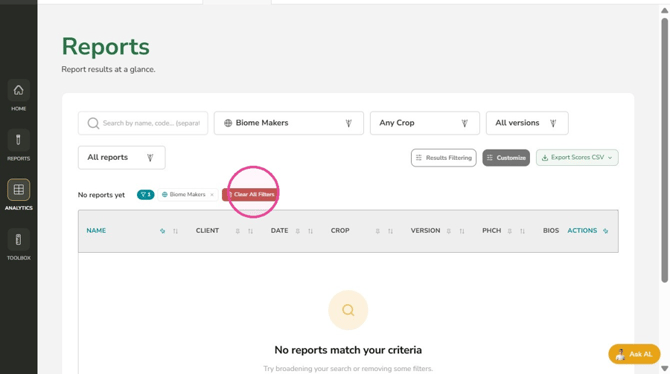
Task: Click the Export Scores CSV button
Action: [x=577, y=158]
